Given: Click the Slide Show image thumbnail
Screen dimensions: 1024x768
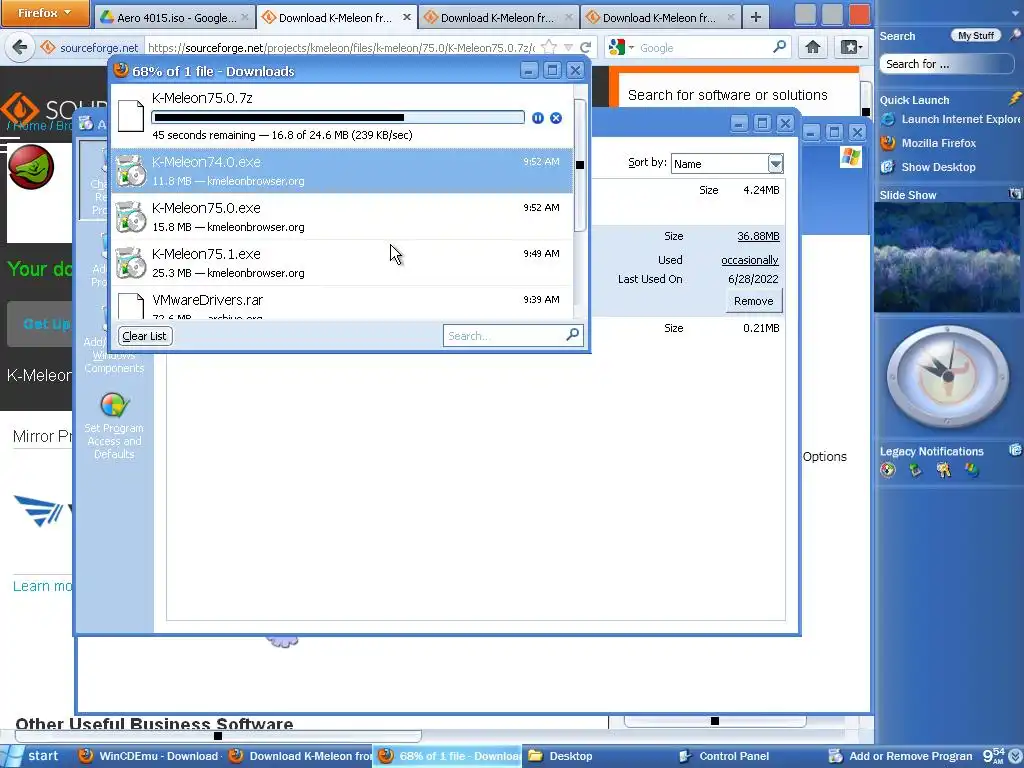Looking at the screenshot, I should (x=946, y=257).
